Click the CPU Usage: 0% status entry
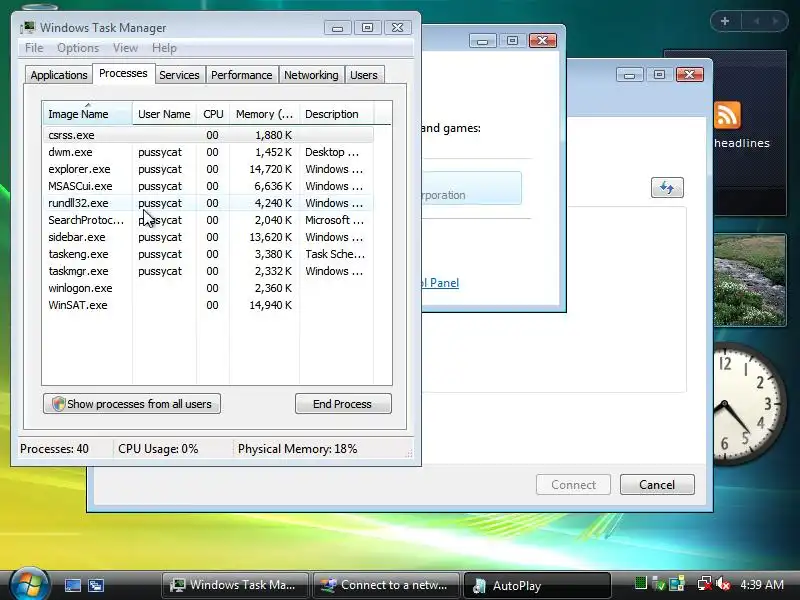The height and width of the screenshot is (600, 800). pyautogui.click(x=158, y=449)
